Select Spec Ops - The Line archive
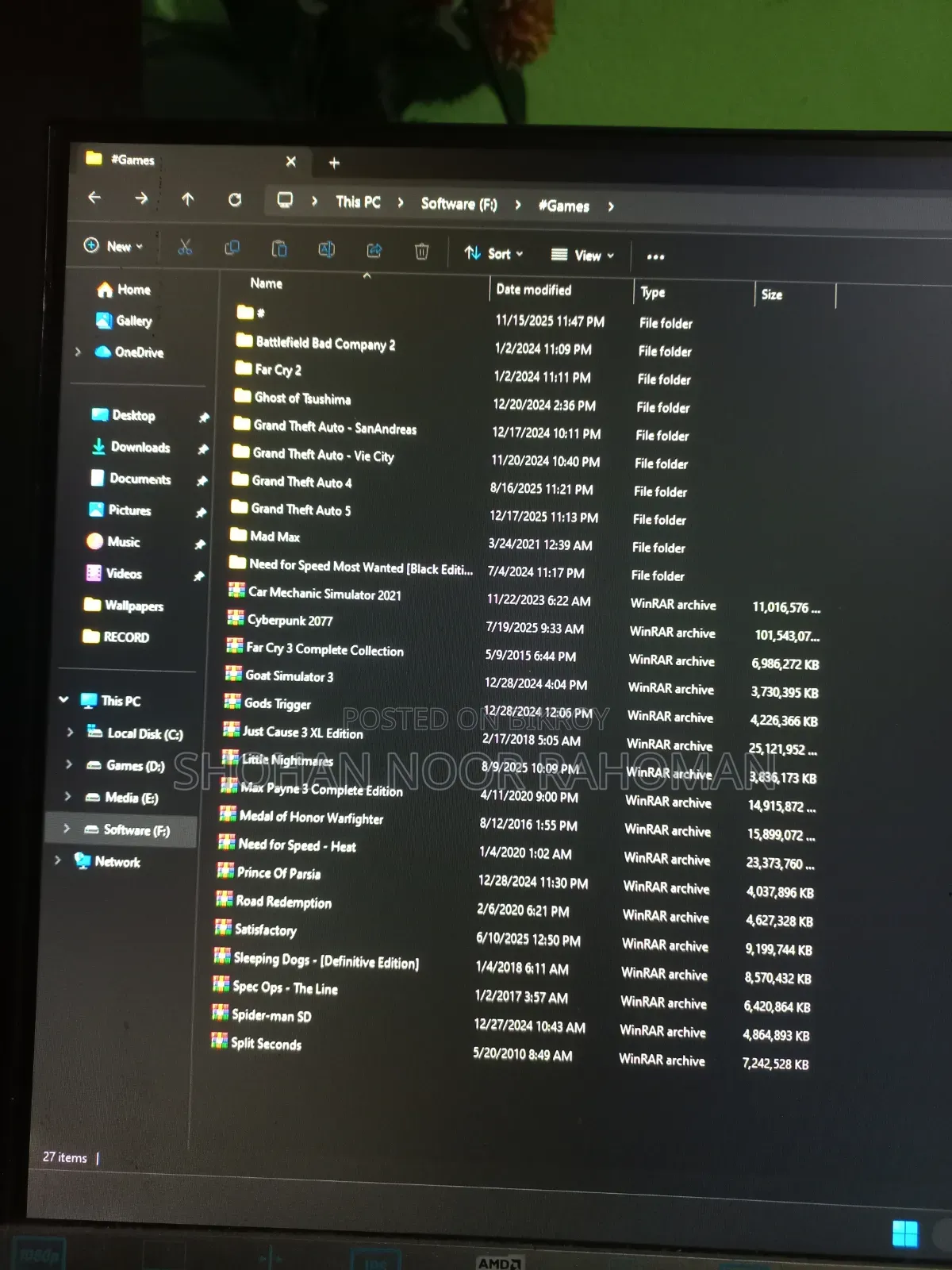Screen dimensions: 952x1270 click(275, 987)
